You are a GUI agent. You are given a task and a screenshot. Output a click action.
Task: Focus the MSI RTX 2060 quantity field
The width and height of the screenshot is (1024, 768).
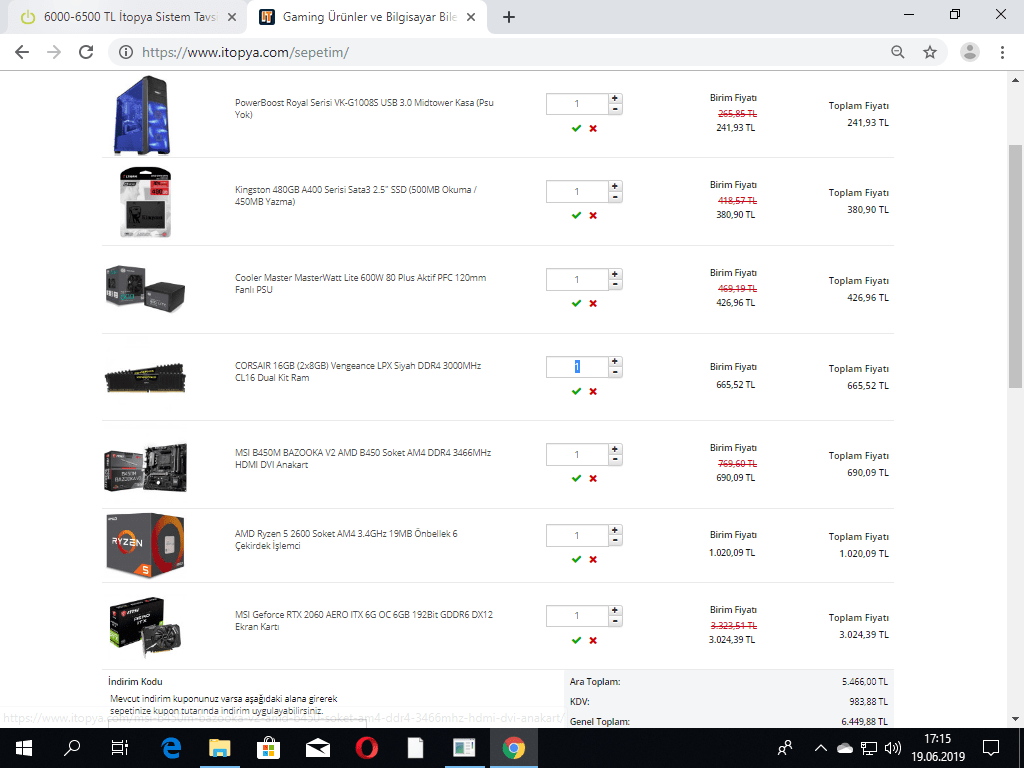577,615
